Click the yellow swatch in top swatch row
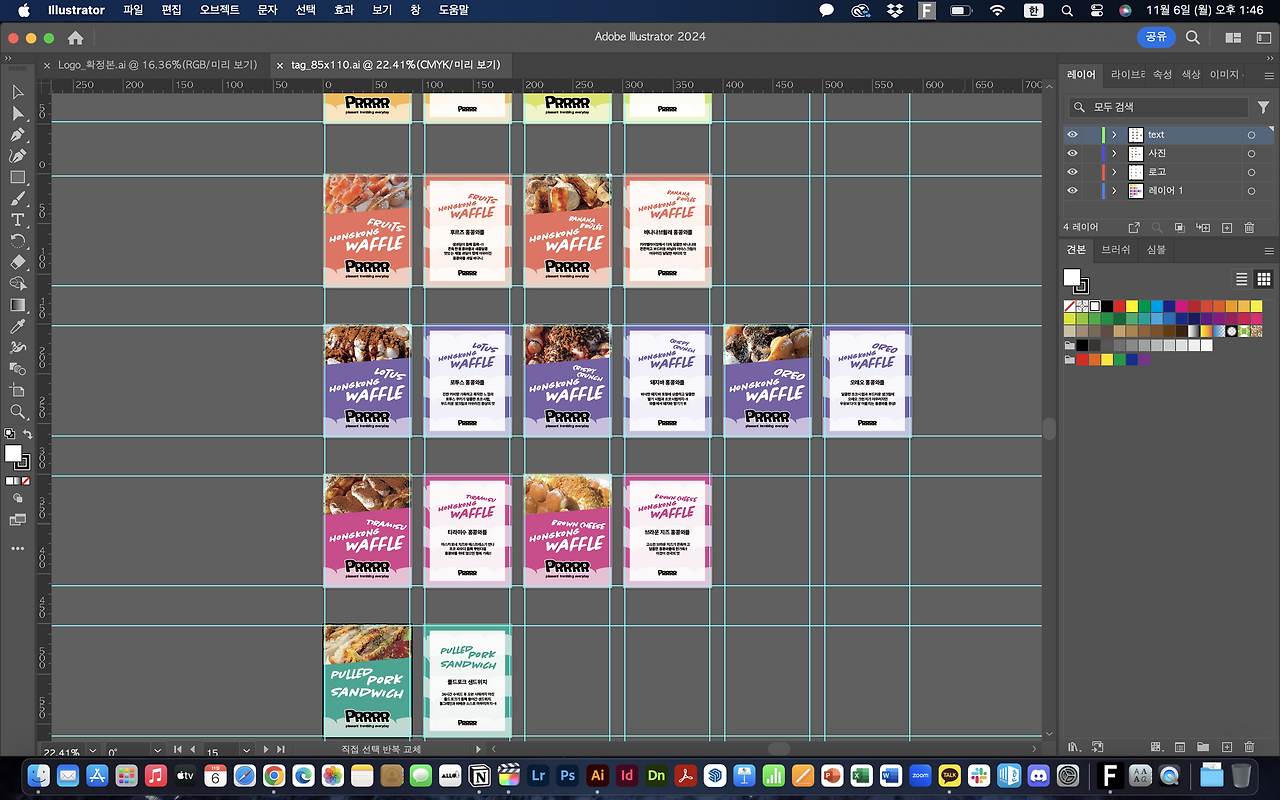This screenshot has width=1280, height=800. pos(1131,306)
